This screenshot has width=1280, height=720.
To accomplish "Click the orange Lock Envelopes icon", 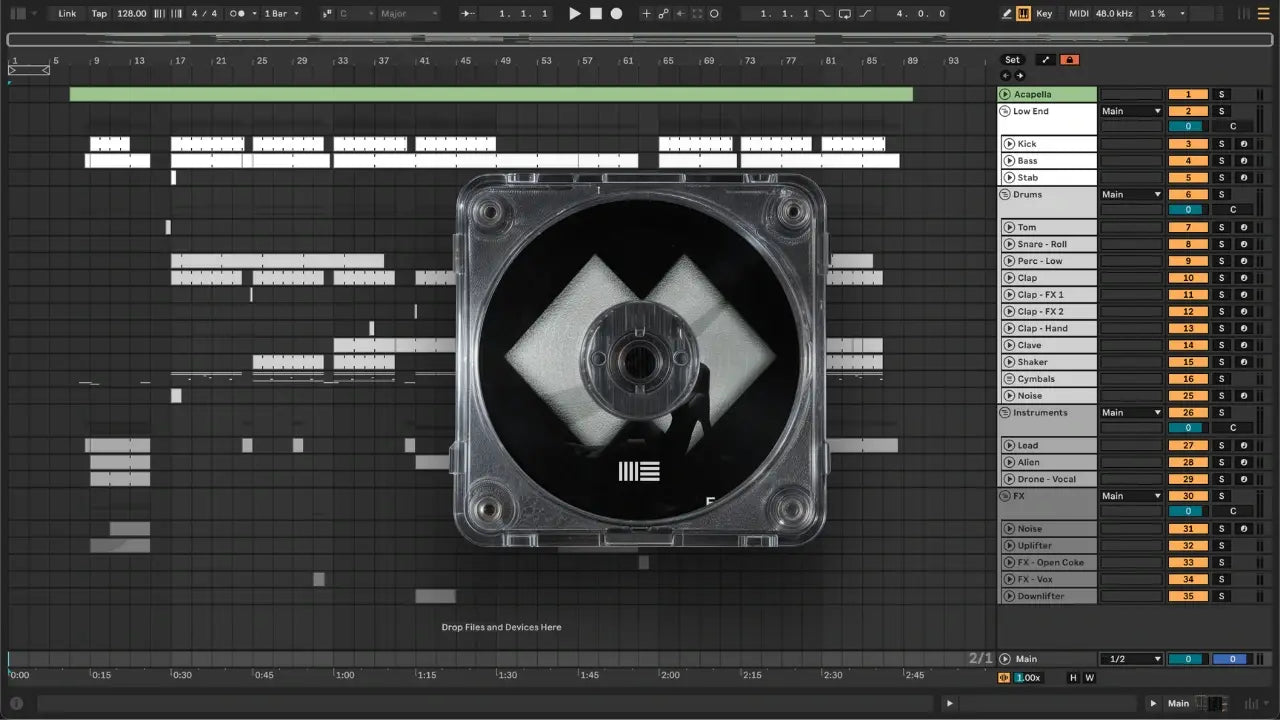I will click(x=1069, y=60).
